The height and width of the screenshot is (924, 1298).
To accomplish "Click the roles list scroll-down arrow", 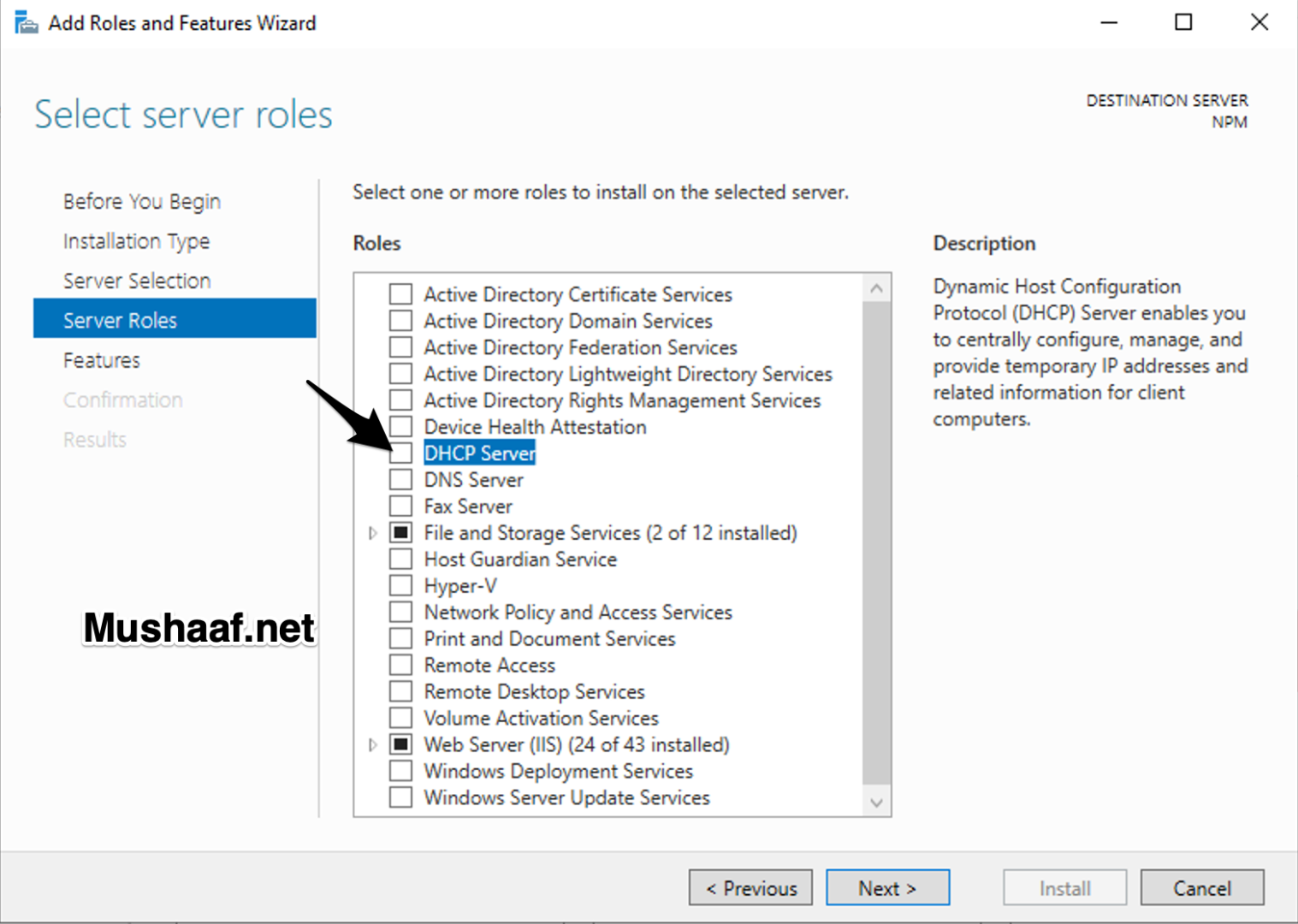I will click(876, 803).
